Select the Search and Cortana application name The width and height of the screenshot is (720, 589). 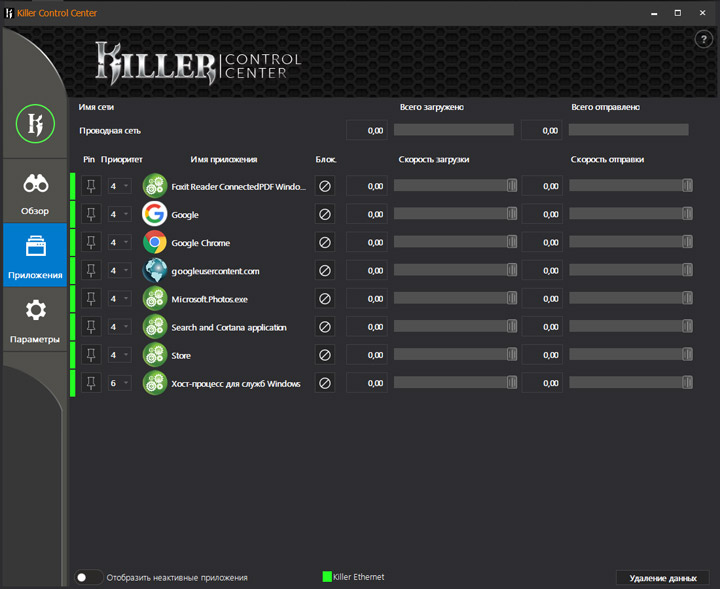click(x=229, y=327)
